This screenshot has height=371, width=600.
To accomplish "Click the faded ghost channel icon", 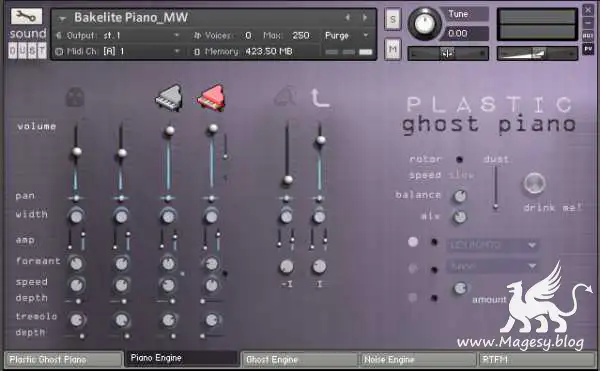I will click(x=75, y=97).
